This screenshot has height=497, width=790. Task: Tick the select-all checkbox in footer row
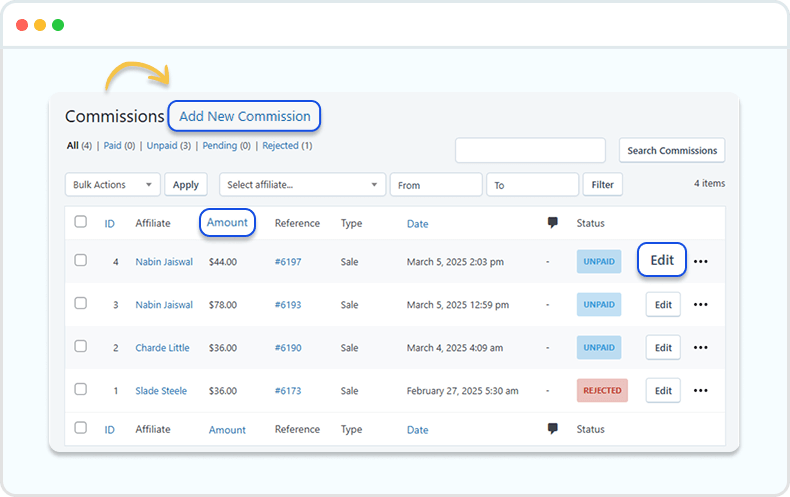click(81, 427)
